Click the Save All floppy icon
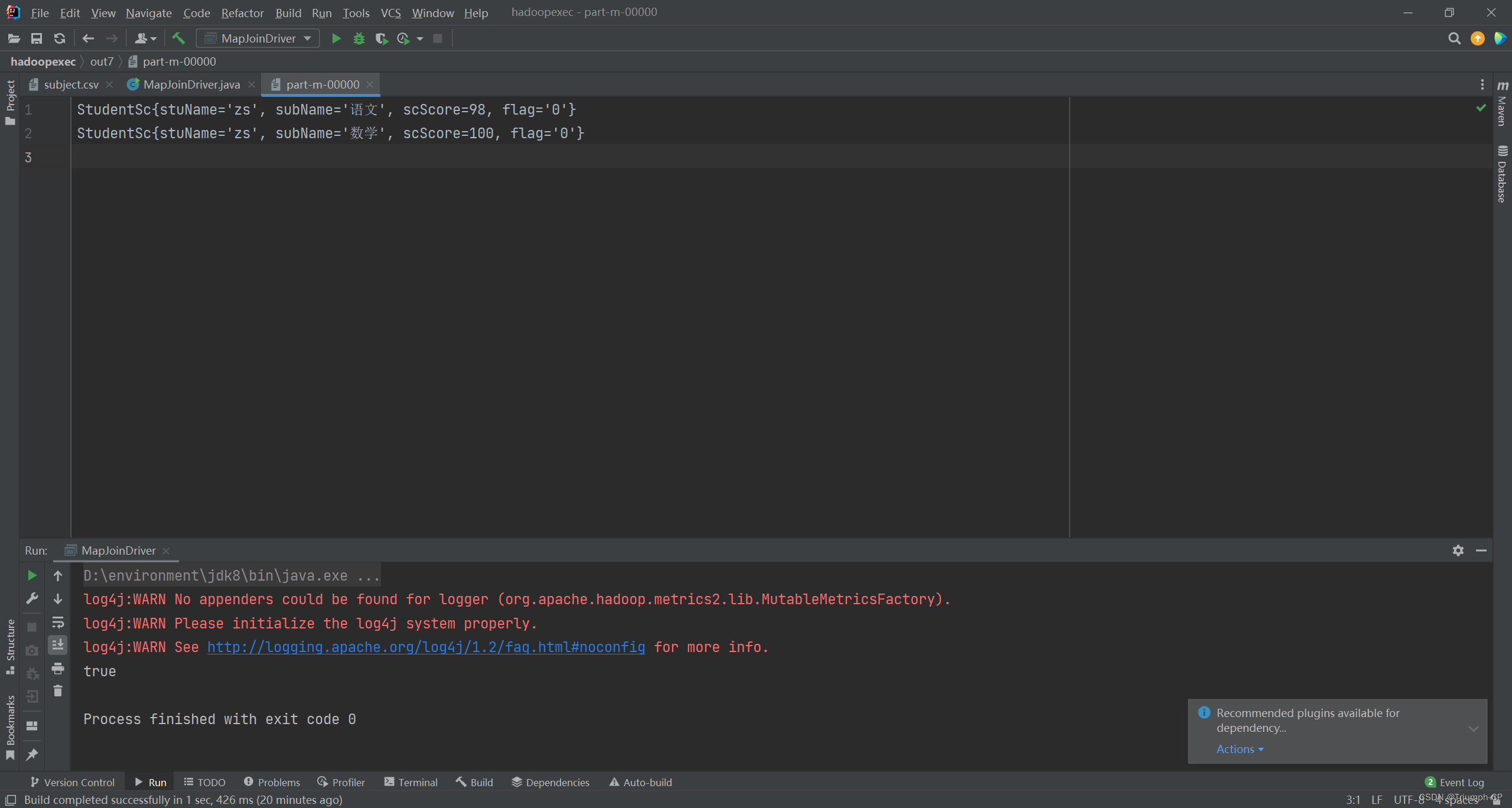 pos(37,38)
